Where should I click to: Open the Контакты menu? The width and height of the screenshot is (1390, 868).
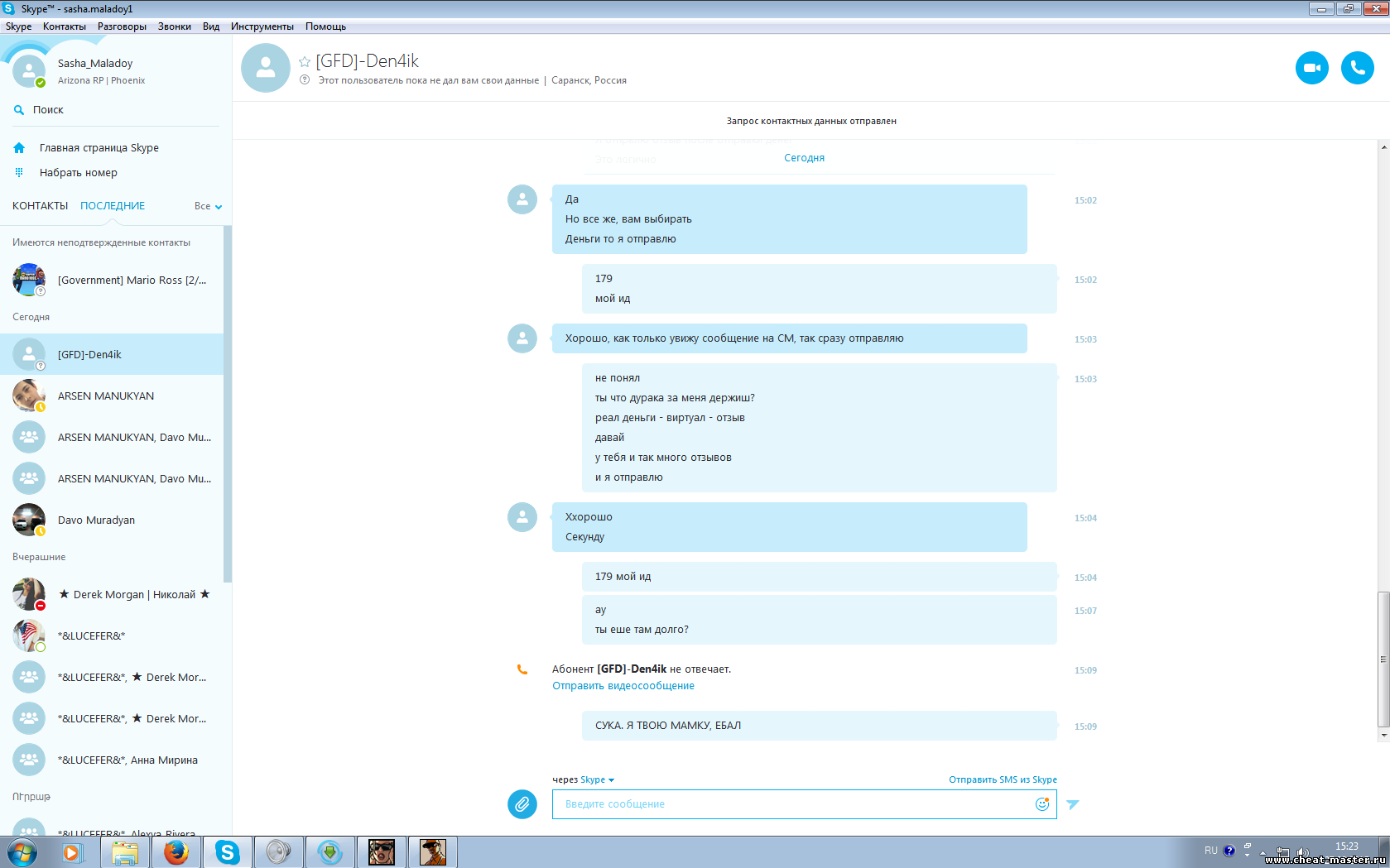click(x=64, y=26)
